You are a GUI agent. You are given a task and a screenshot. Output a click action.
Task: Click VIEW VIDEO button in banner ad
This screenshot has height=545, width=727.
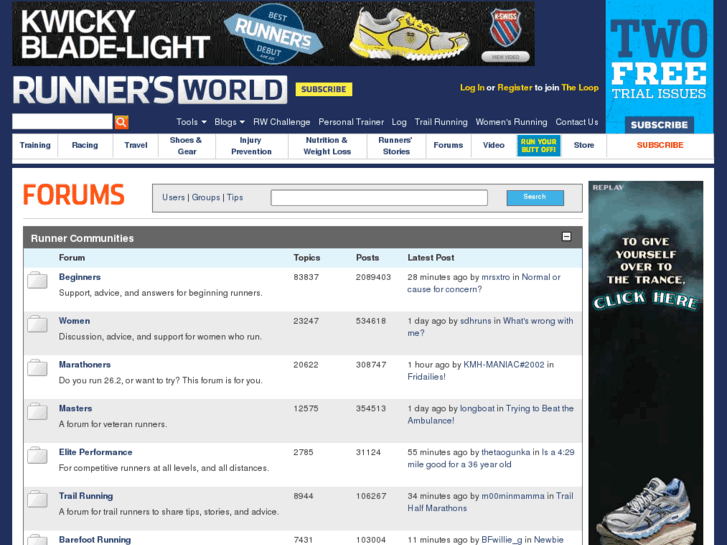click(505, 57)
